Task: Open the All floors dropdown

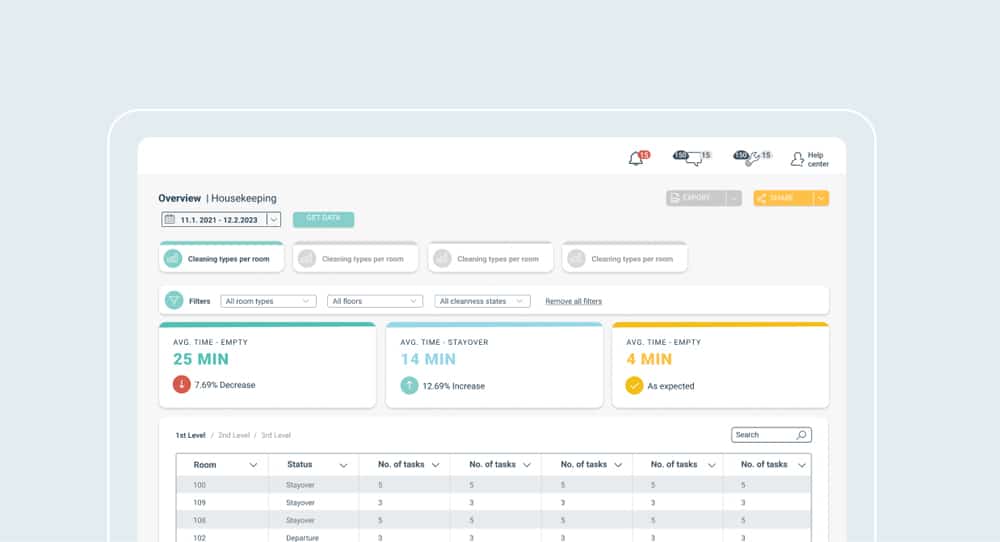Action: point(375,301)
